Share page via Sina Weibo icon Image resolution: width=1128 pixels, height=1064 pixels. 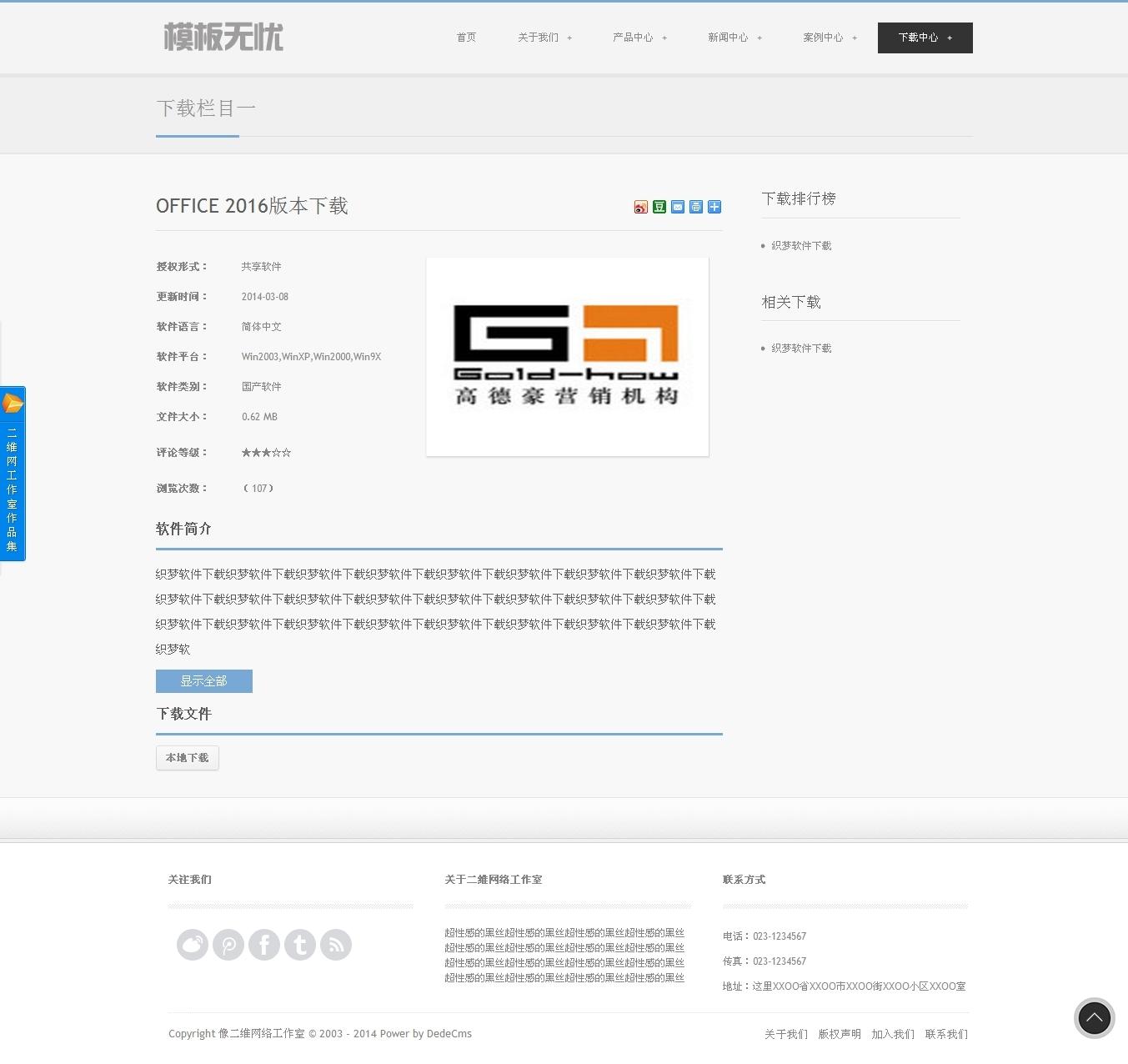coord(640,207)
